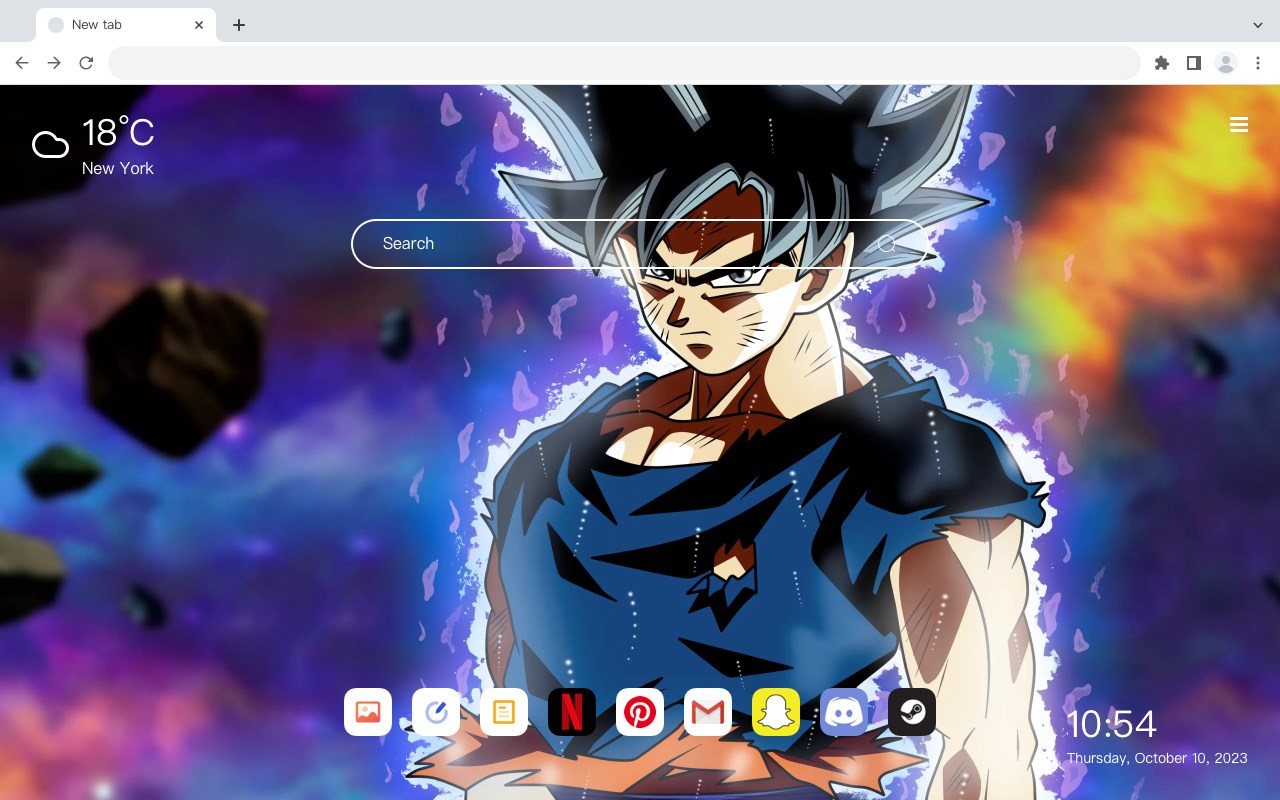Launch the Netflix shortcut
This screenshot has height=800, width=1280.
coord(572,712)
